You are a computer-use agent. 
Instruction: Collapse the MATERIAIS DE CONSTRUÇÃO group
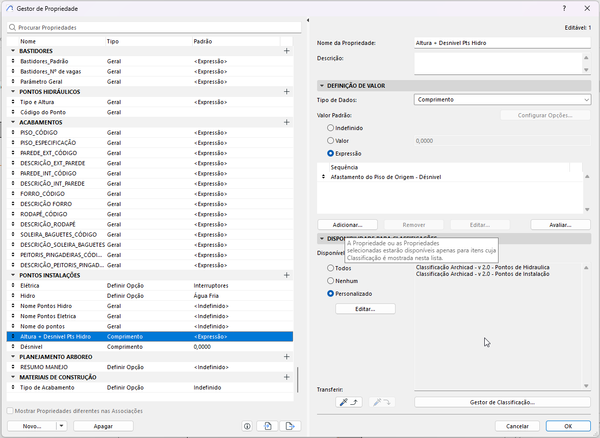(x=13, y=377)
